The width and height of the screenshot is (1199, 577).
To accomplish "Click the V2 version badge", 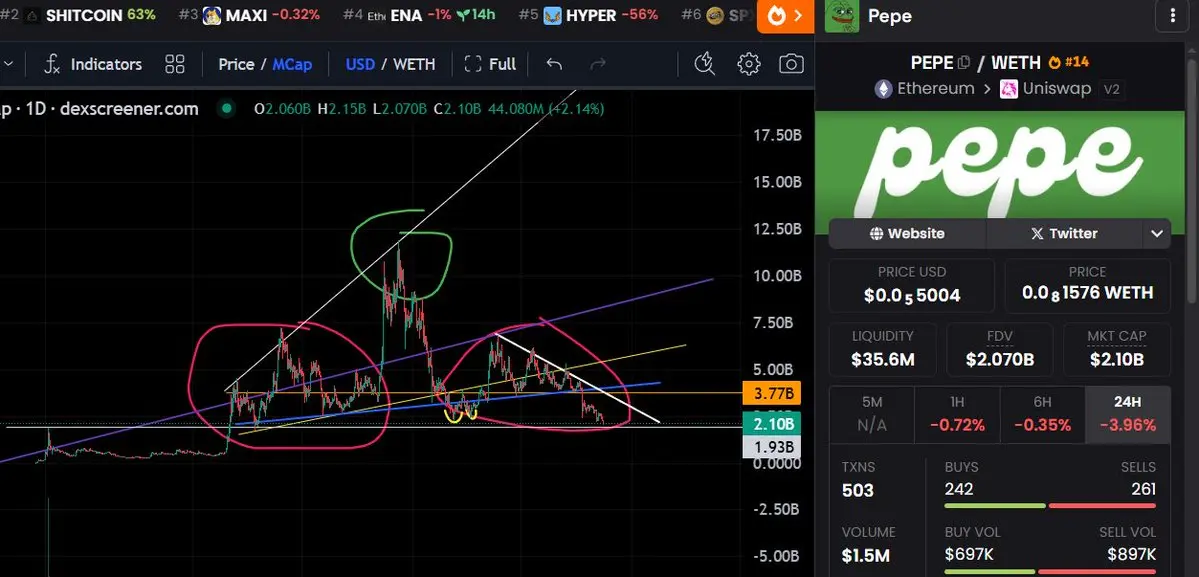I will coord(1111,89).
